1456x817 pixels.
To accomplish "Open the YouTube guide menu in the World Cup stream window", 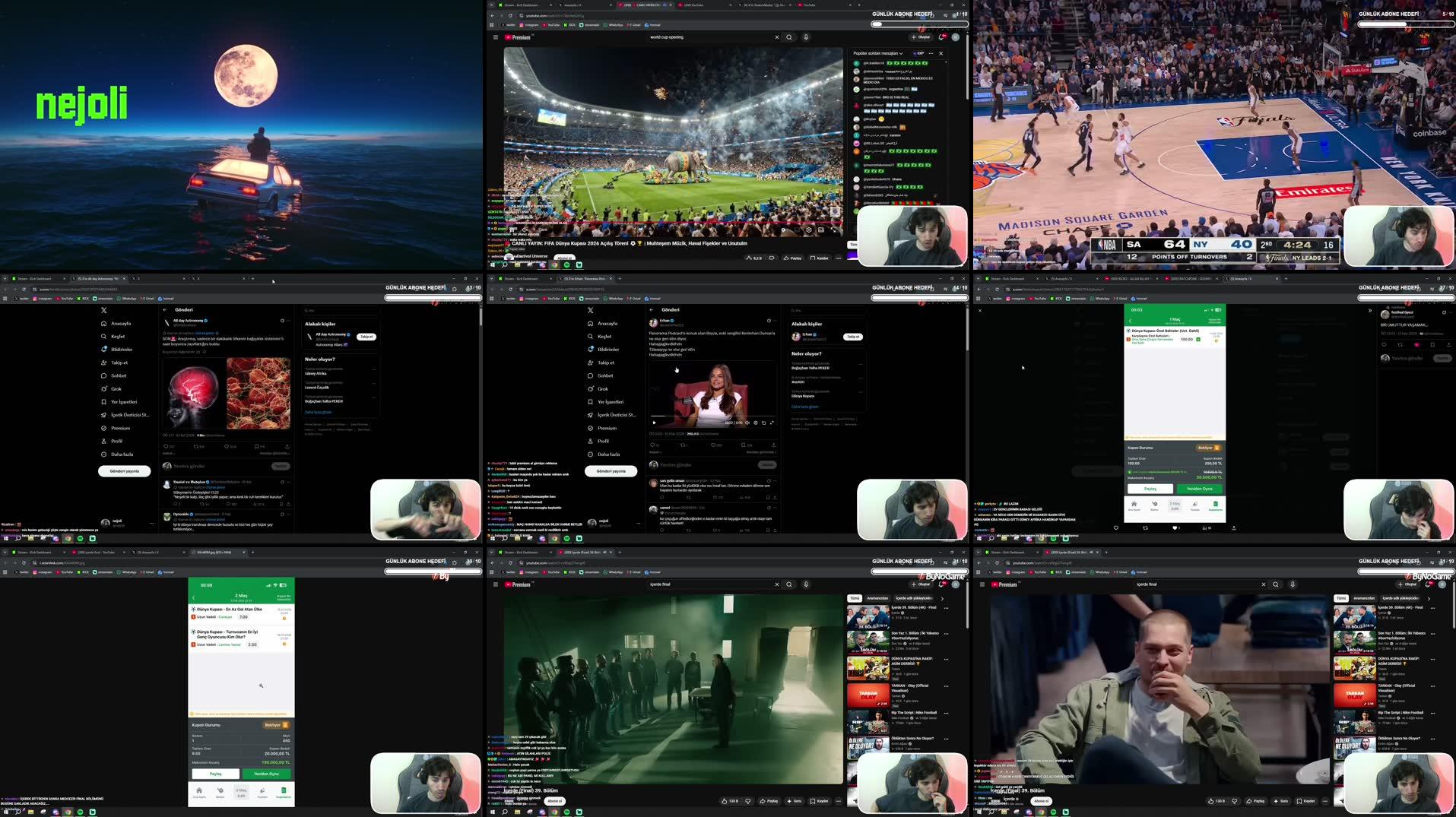I will pyautogui.click(x=495, y=37).
